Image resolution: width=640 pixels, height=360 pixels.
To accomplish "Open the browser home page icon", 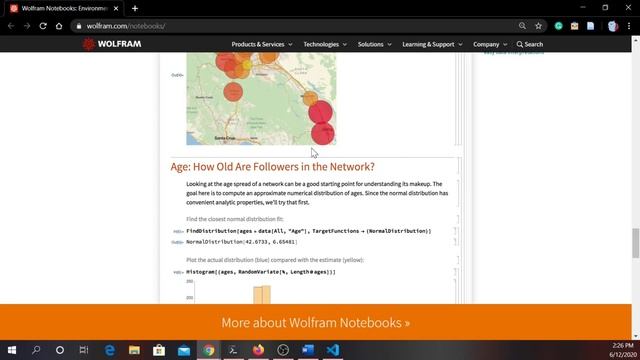I will coord(59,26).
